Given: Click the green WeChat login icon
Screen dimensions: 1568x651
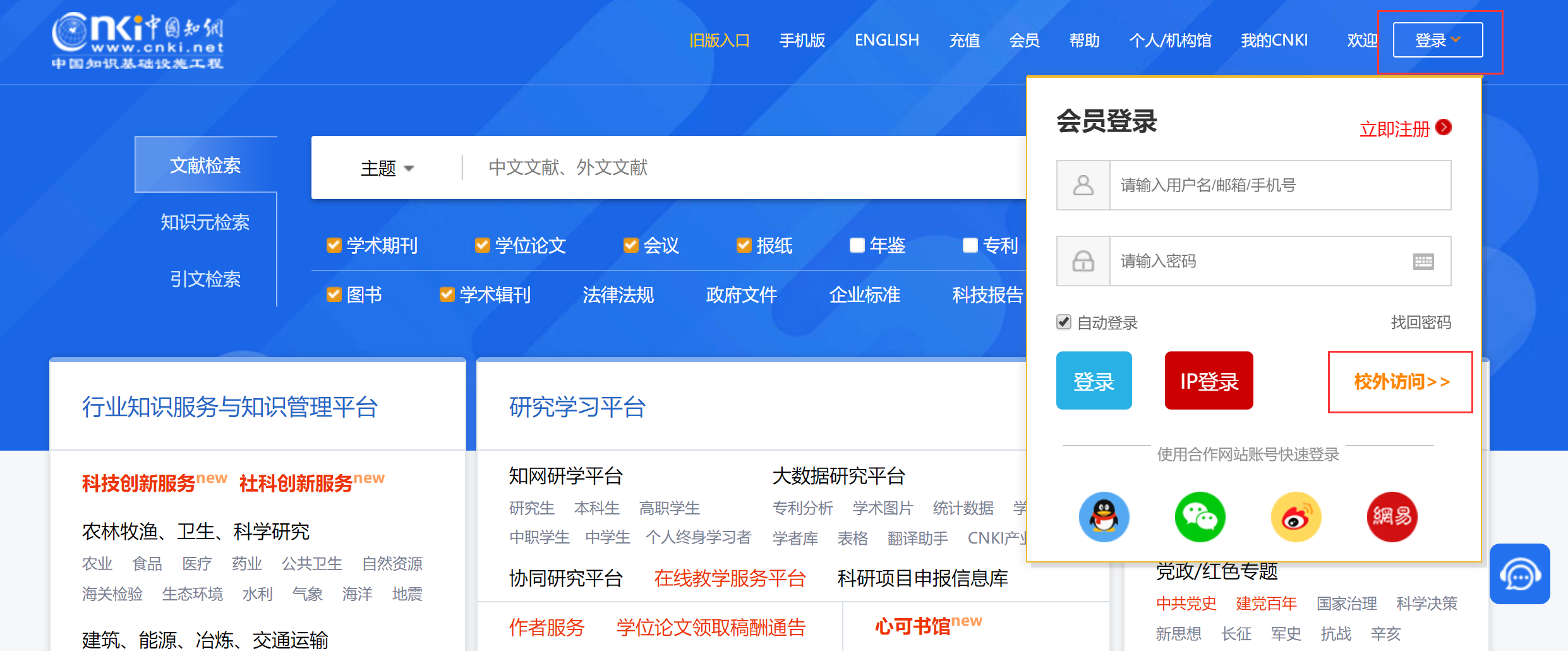Looking at the screenshot, I should pos(1200,517).
